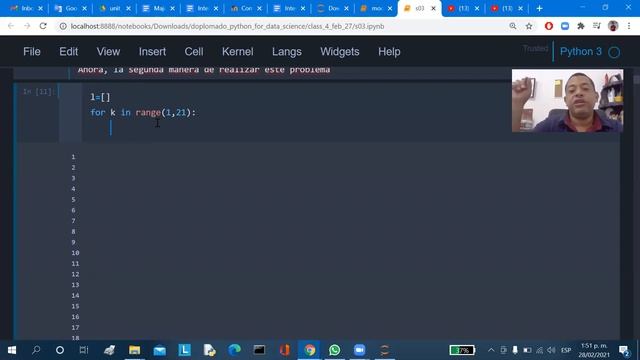Open Cortana from the taskbar
The width and height of the screenshot is (640, 360).
(x=60, y=350)
